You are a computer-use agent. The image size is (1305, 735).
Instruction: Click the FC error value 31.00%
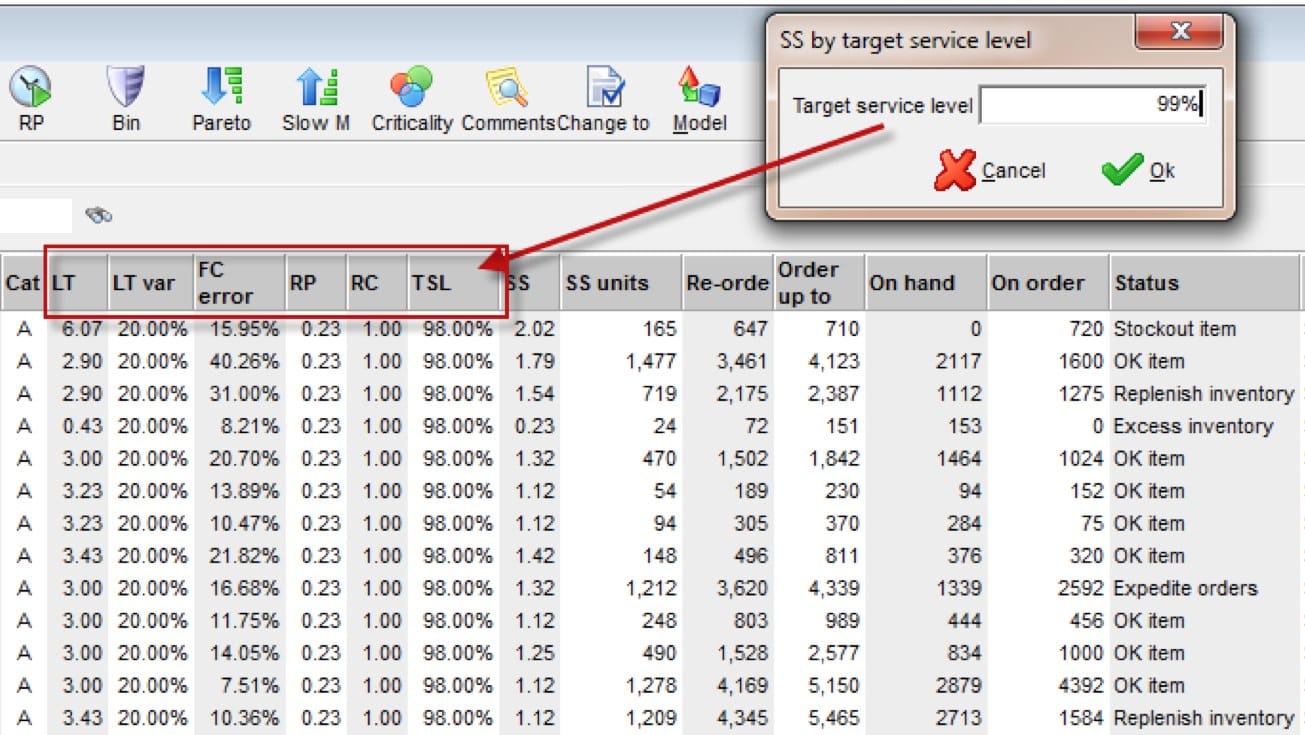coord(245,394)
